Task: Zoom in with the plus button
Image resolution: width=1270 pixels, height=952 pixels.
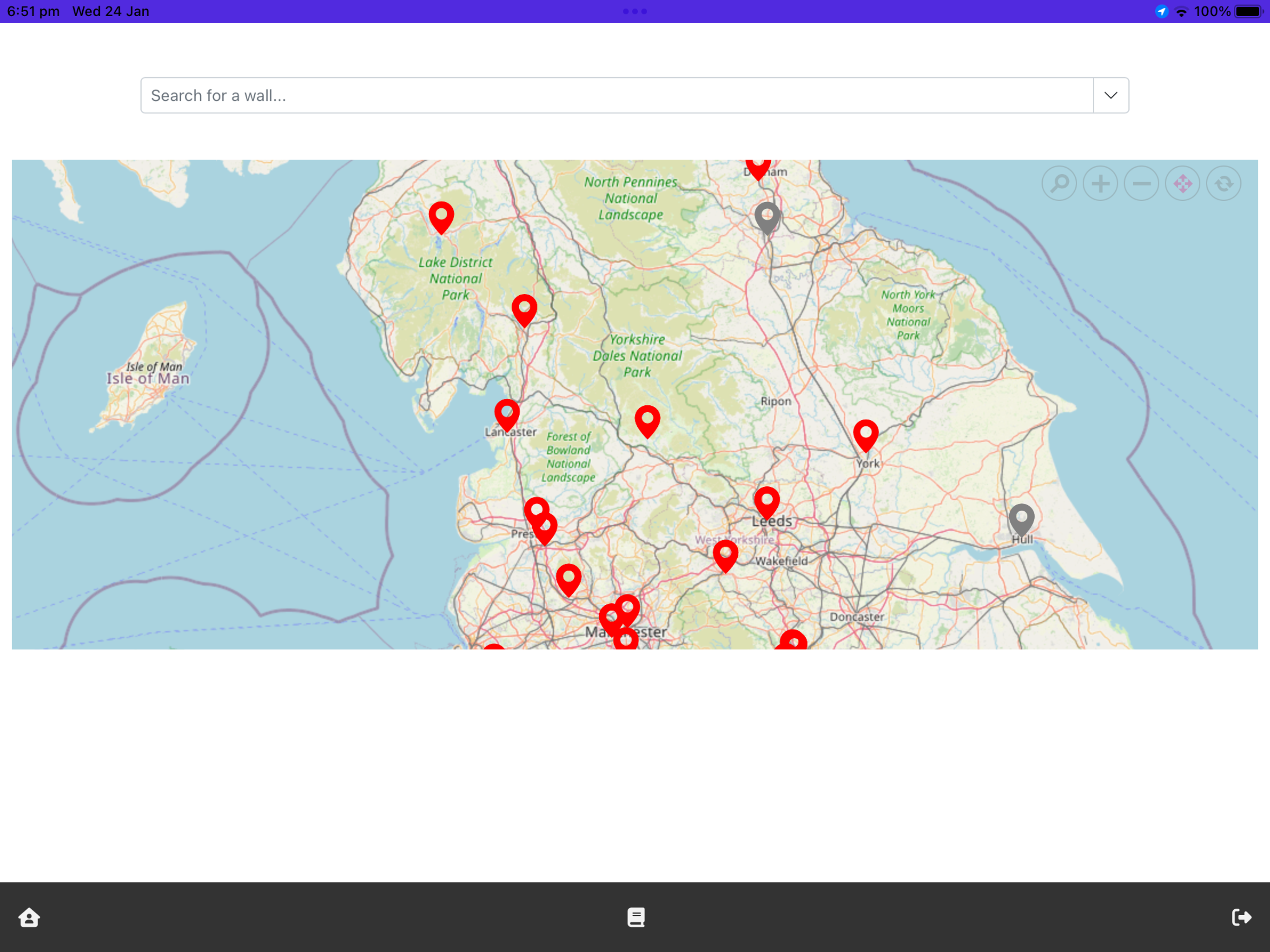Action: tap(1100, 184)
